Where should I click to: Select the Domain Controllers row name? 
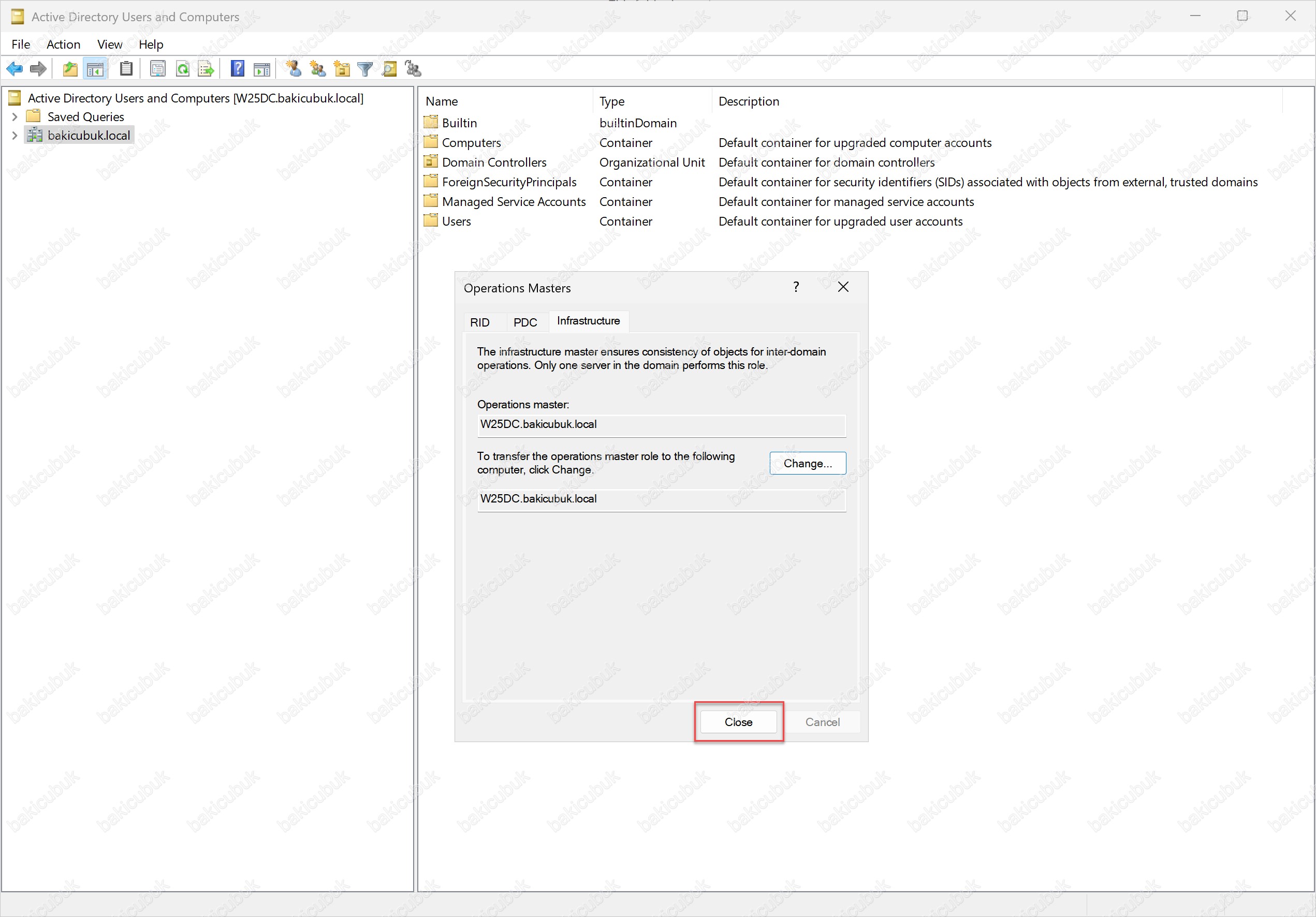[494, 162]
